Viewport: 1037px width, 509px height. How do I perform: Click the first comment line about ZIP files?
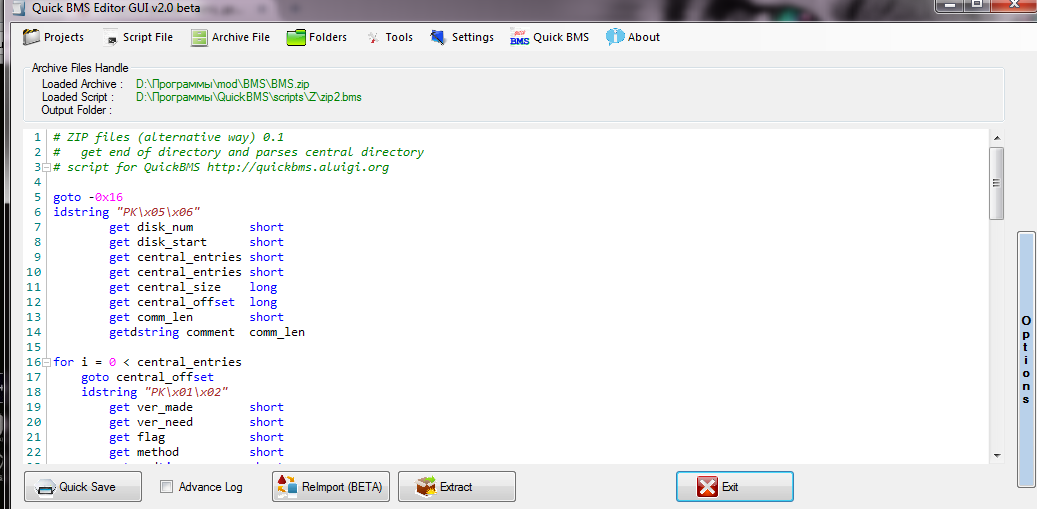pyautogui.click(x=169, y=137)
